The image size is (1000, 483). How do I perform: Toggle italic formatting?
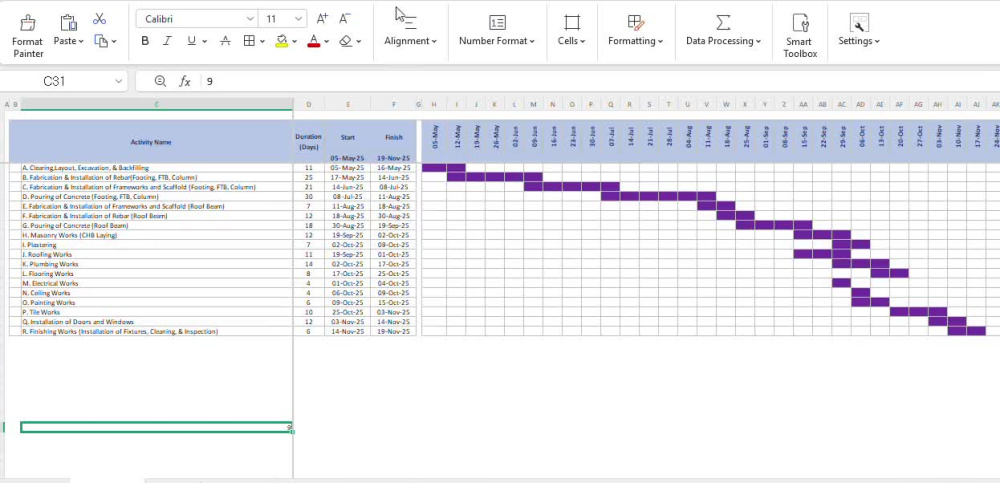click(167, 41)
